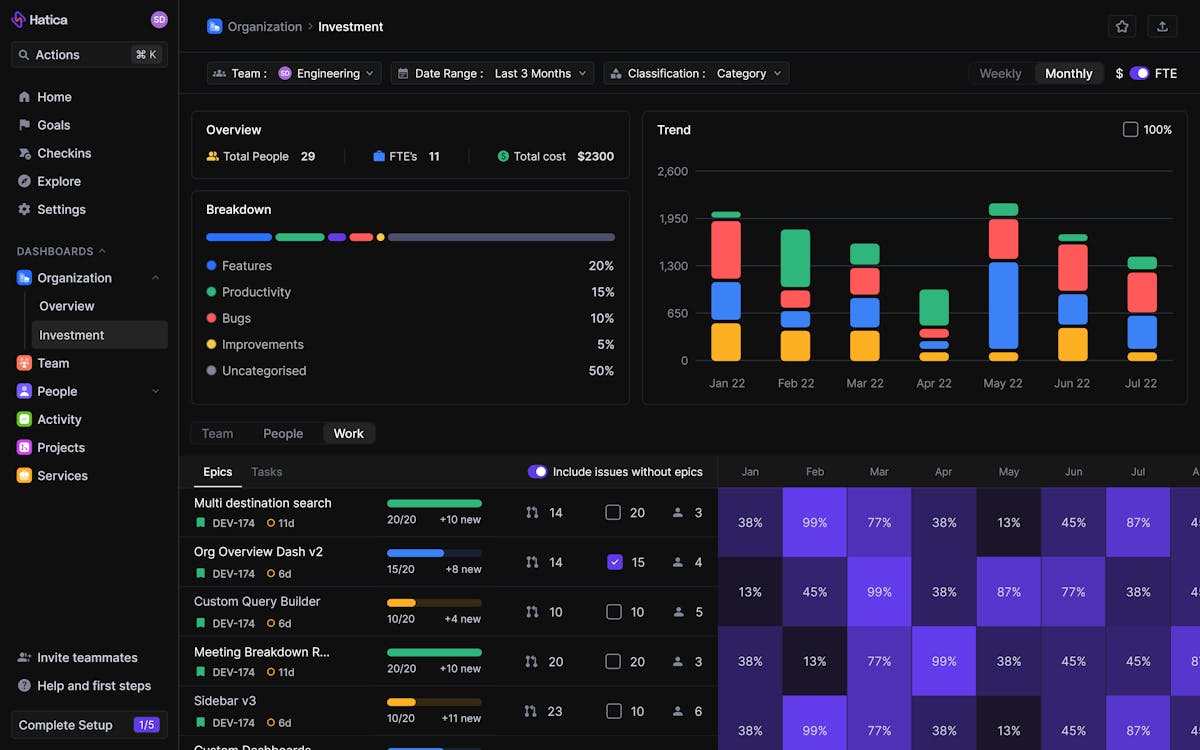Select the Weekly view option

(1000, 72)
